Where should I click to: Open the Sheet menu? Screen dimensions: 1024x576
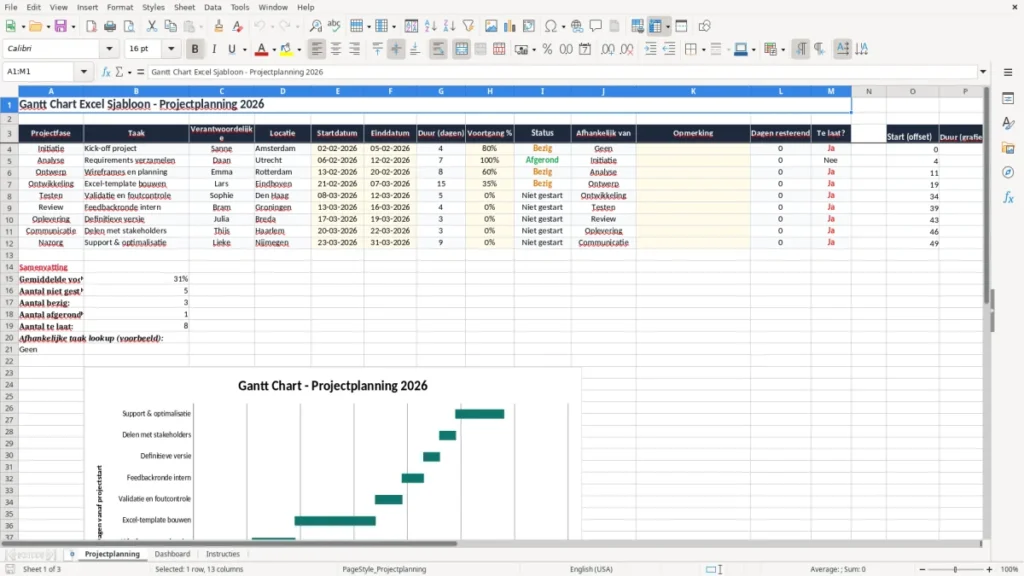click(184, 7)
